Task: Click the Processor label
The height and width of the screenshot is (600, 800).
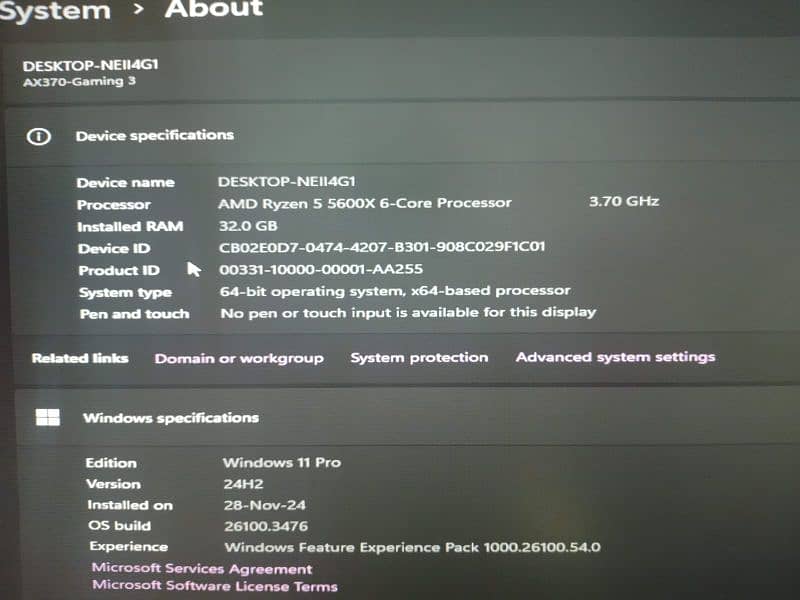Action: [113, 205]
